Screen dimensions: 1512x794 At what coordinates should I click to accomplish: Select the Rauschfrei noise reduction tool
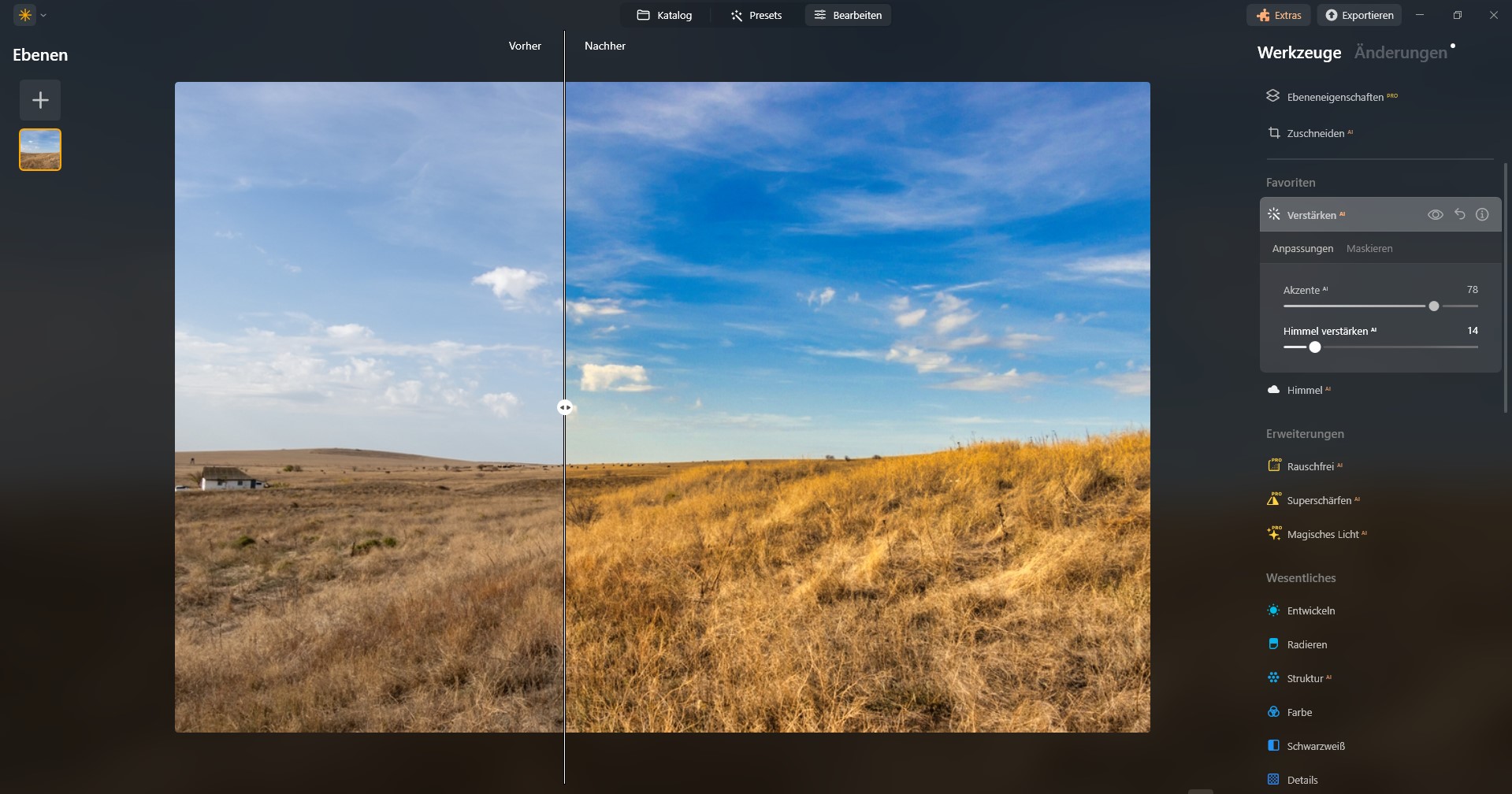[1310, 466]
